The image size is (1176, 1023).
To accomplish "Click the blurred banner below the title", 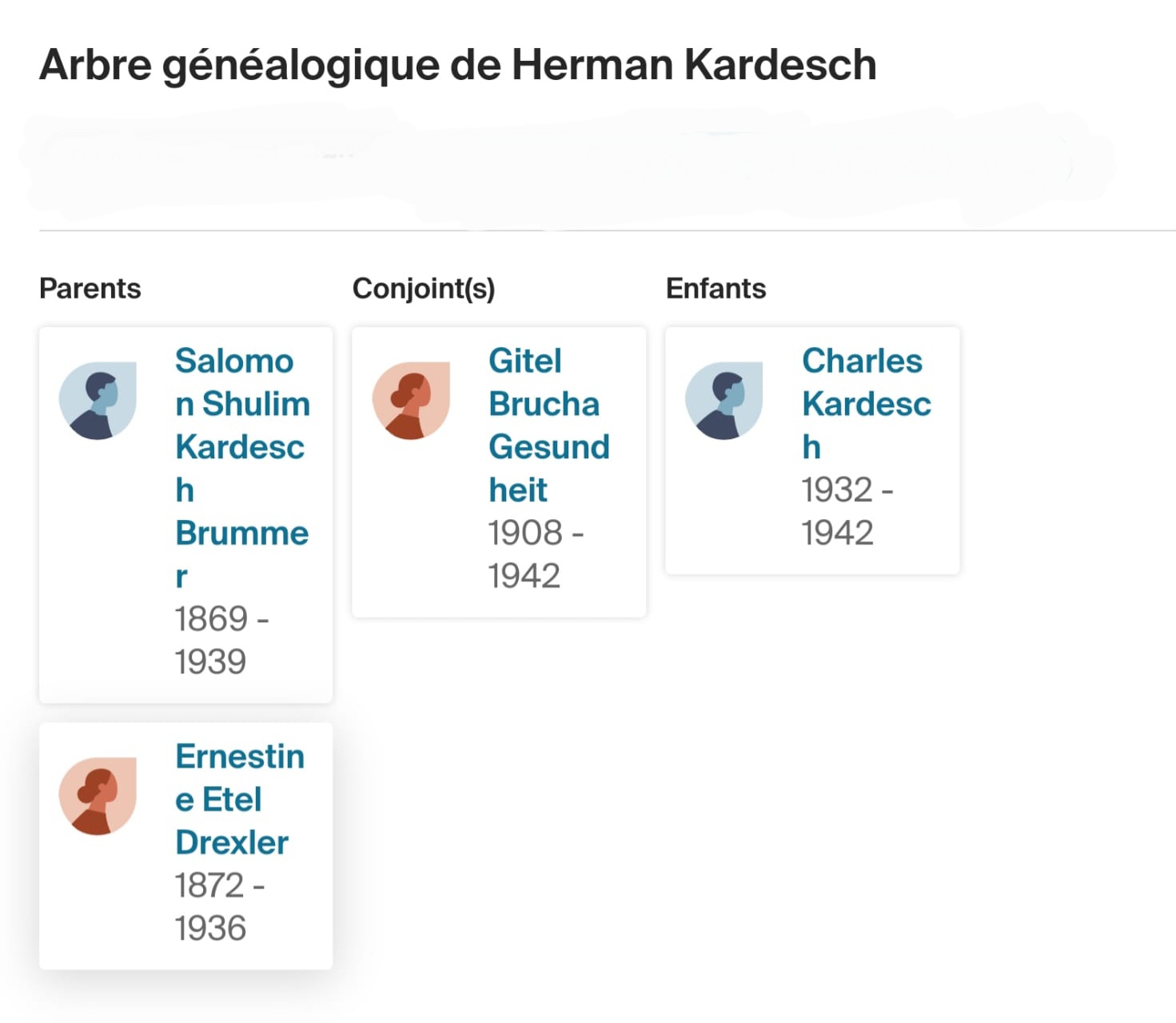I will 568,166.
